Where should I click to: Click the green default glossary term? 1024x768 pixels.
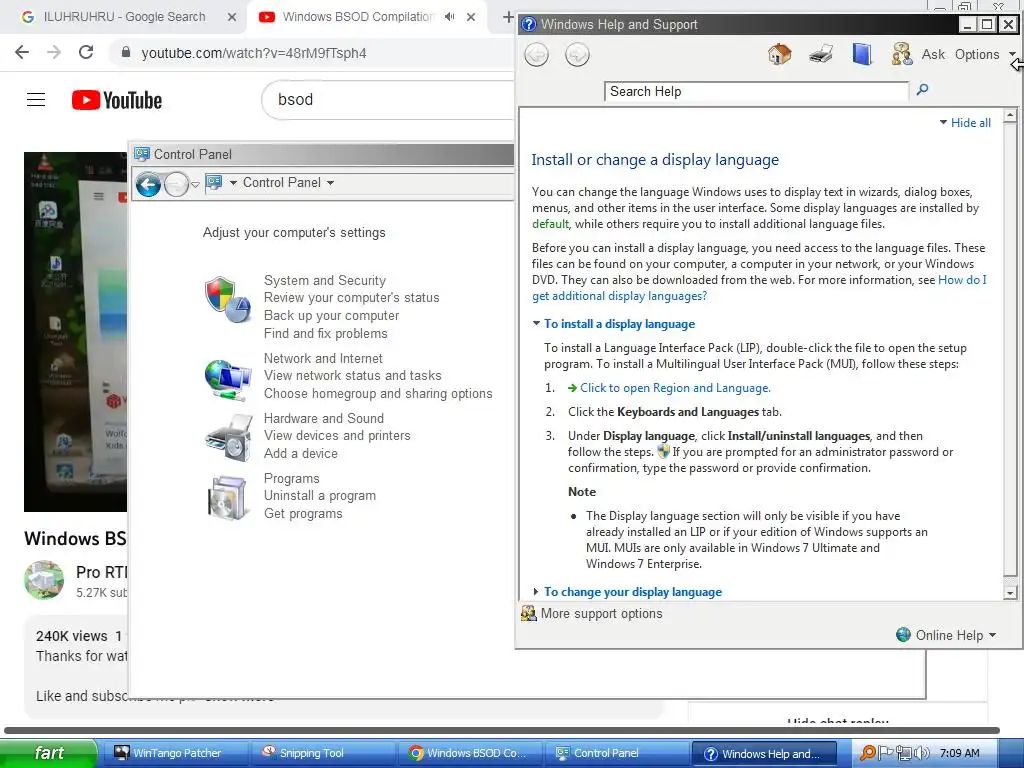click(x=550, y=224)
